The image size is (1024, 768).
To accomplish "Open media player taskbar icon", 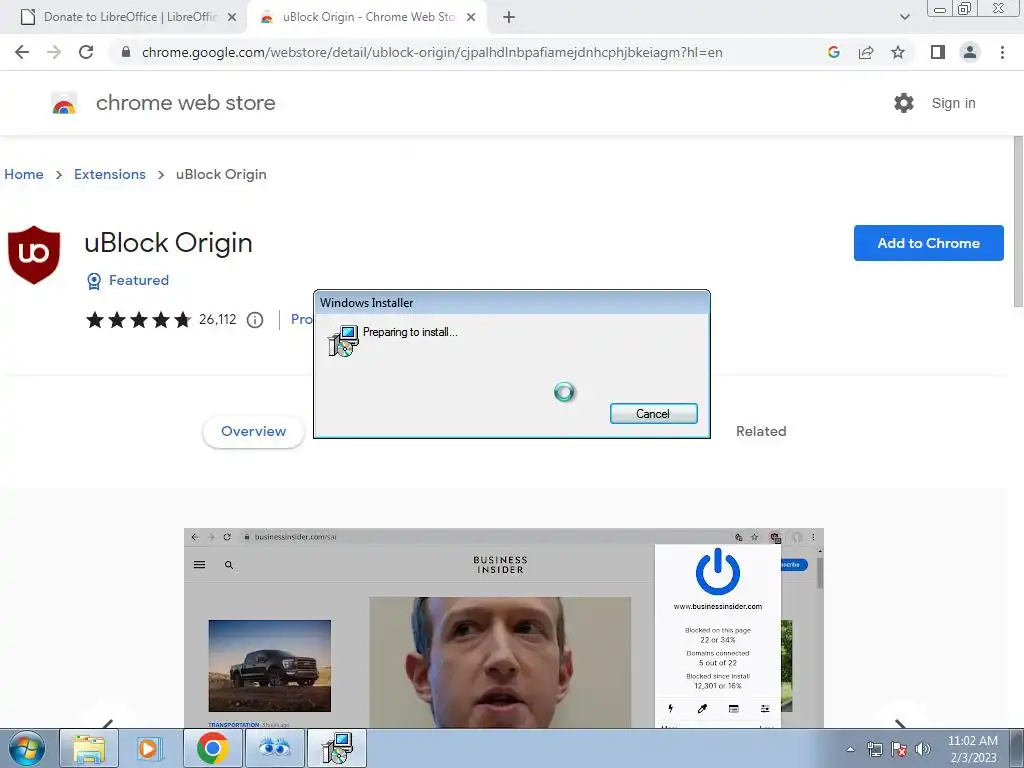I will pos(150,748).
